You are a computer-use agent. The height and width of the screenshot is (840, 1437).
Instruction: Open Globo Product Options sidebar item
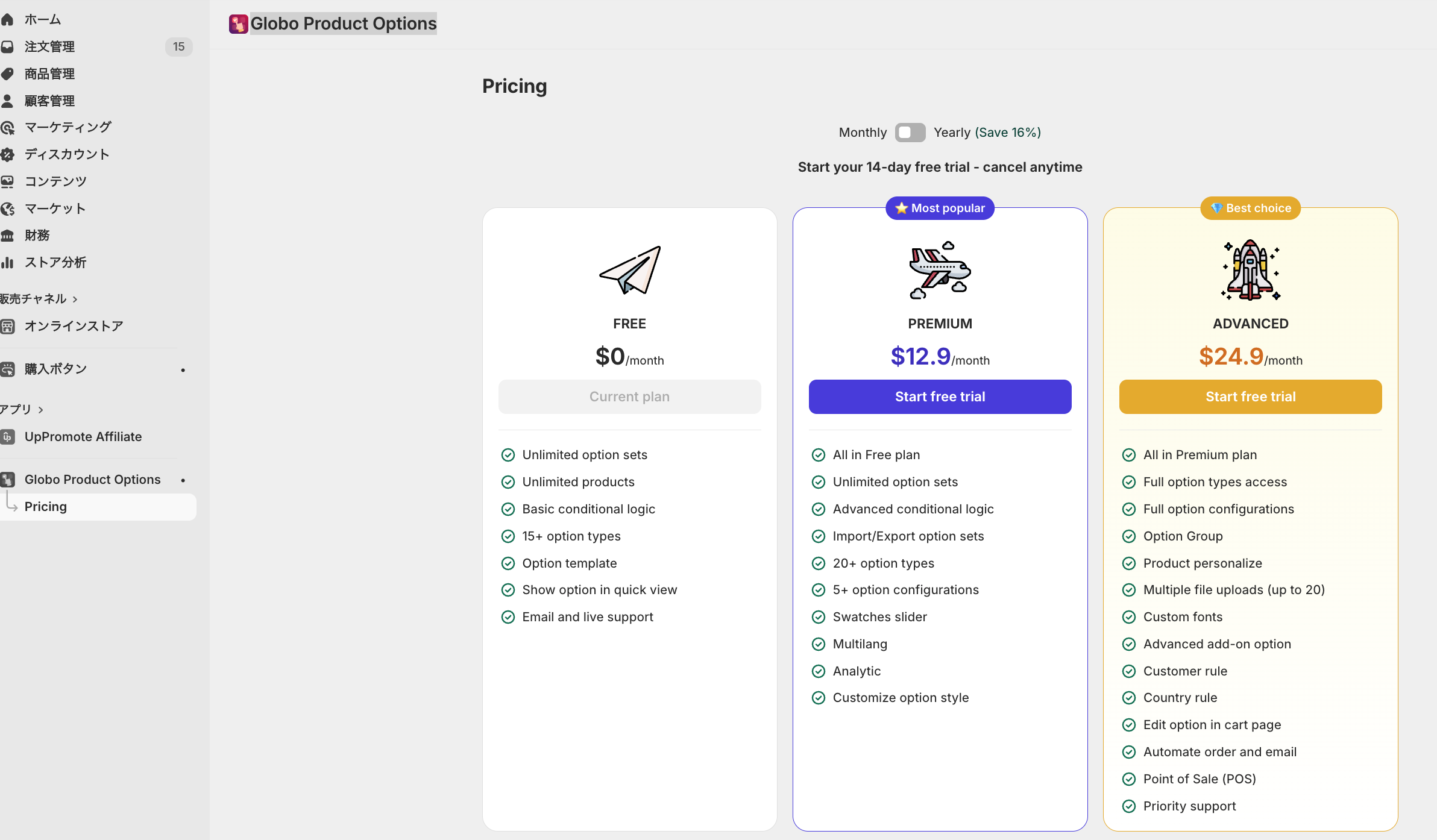click(92, 480)
